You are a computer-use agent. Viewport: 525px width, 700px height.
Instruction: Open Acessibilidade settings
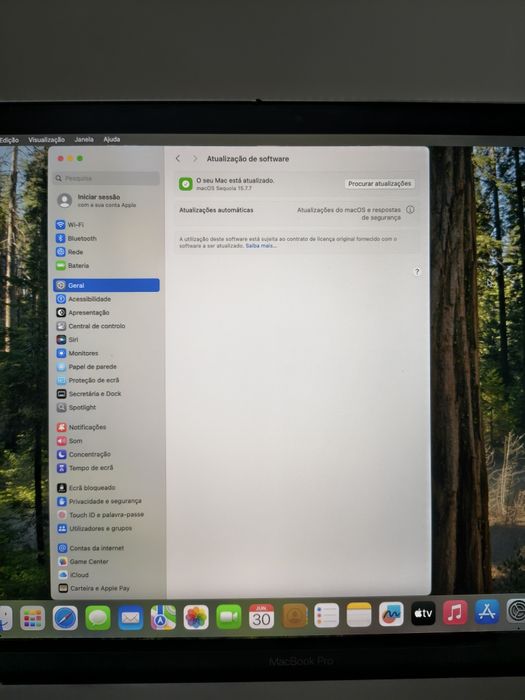click(106, 299)
